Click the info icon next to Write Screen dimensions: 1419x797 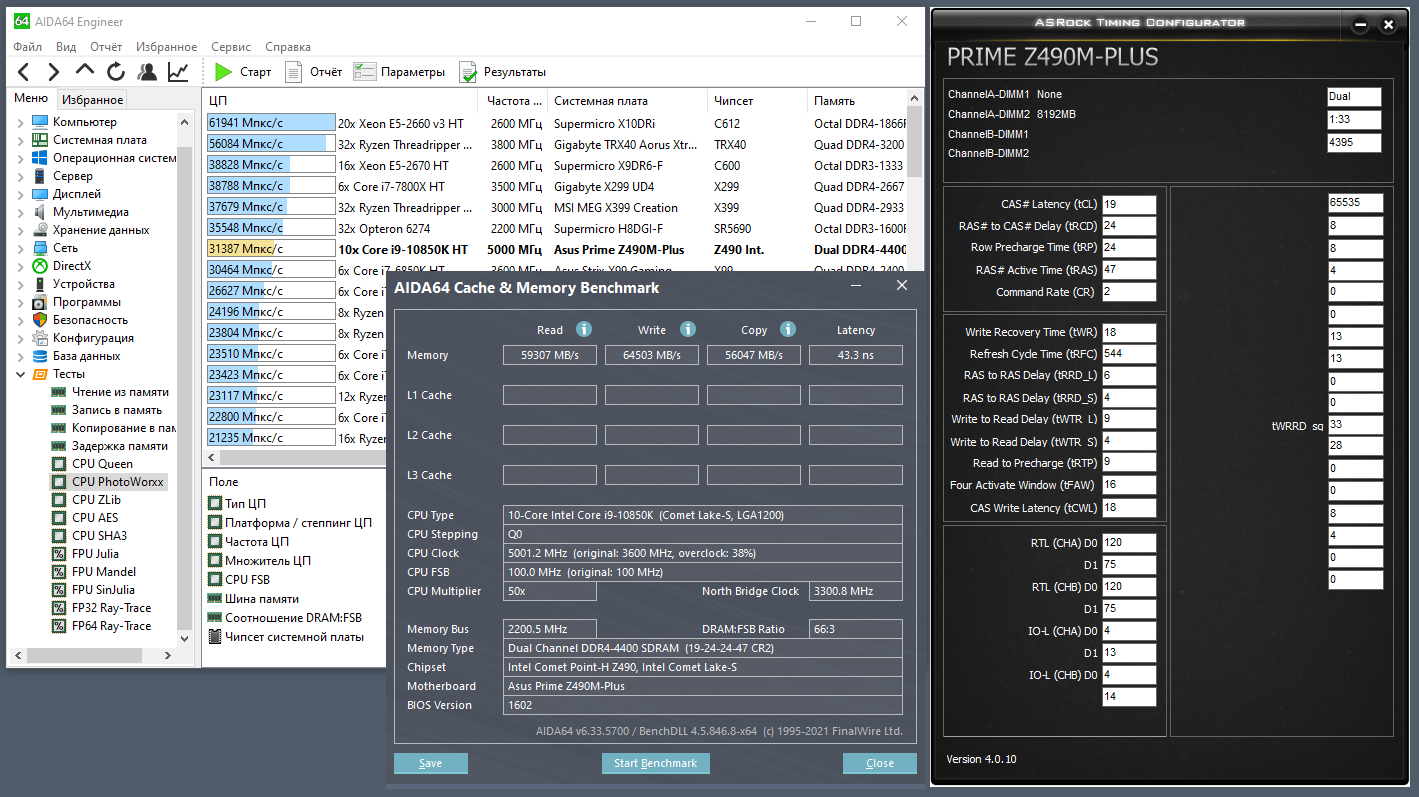coord(687,329)
